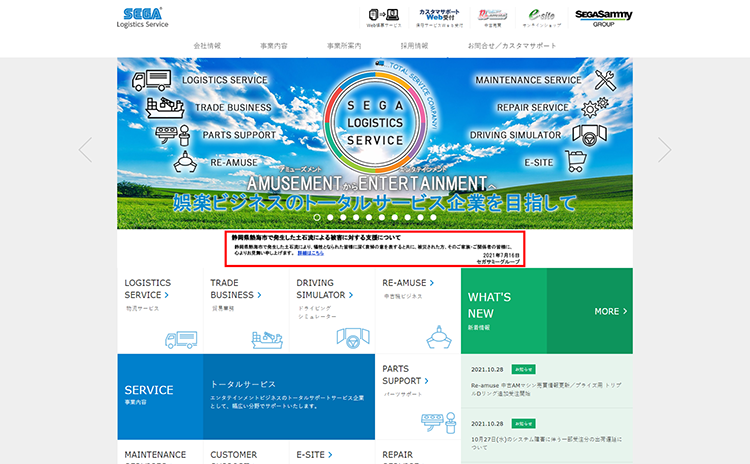750x464 pixels.
Task: Click the cargo ship icon under Trade Business
Action: (267, 339)
